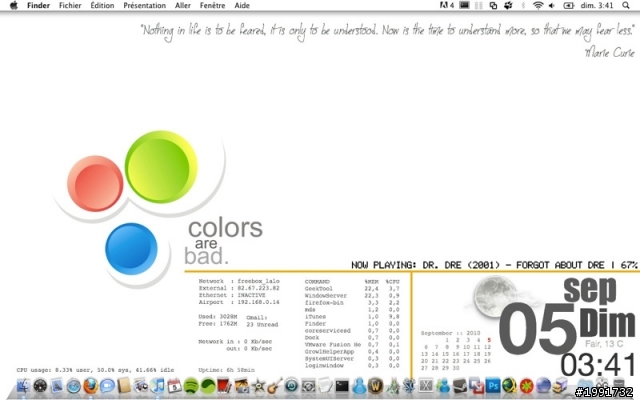Image resolution: width=640 pixels, height=400 pixels.
Task: Open the Apple menu
Action: (13, 5)
